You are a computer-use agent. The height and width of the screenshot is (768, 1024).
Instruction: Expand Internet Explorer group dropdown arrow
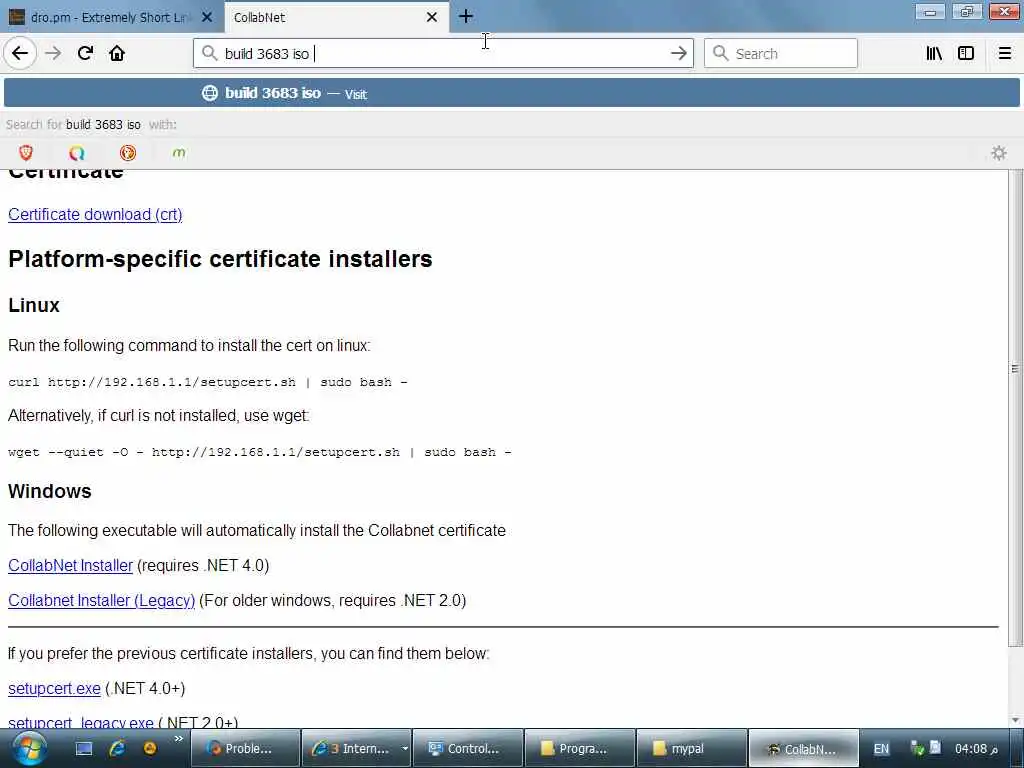pyautogui.click(x=405, y=748)
